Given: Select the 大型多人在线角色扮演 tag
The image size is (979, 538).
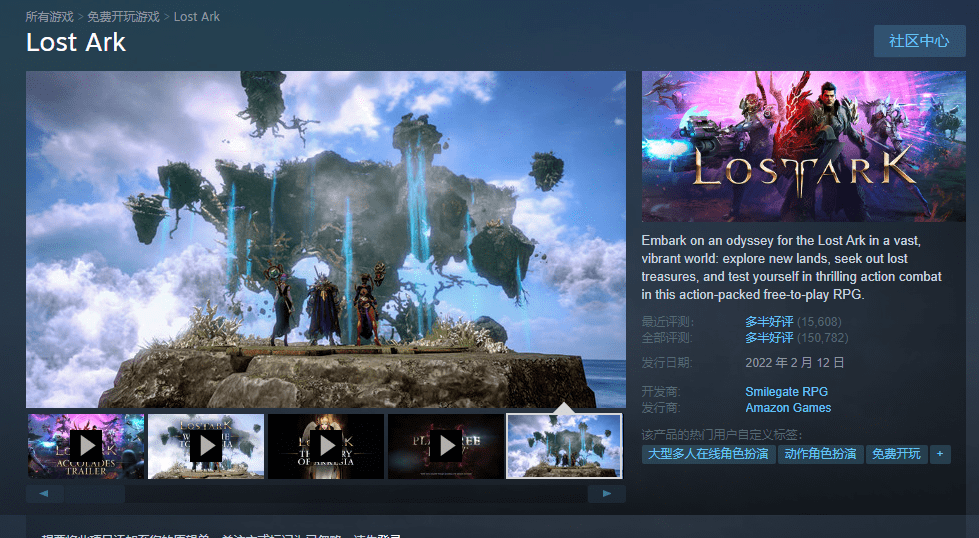Looking at the screenshot, I should point(708,454).
